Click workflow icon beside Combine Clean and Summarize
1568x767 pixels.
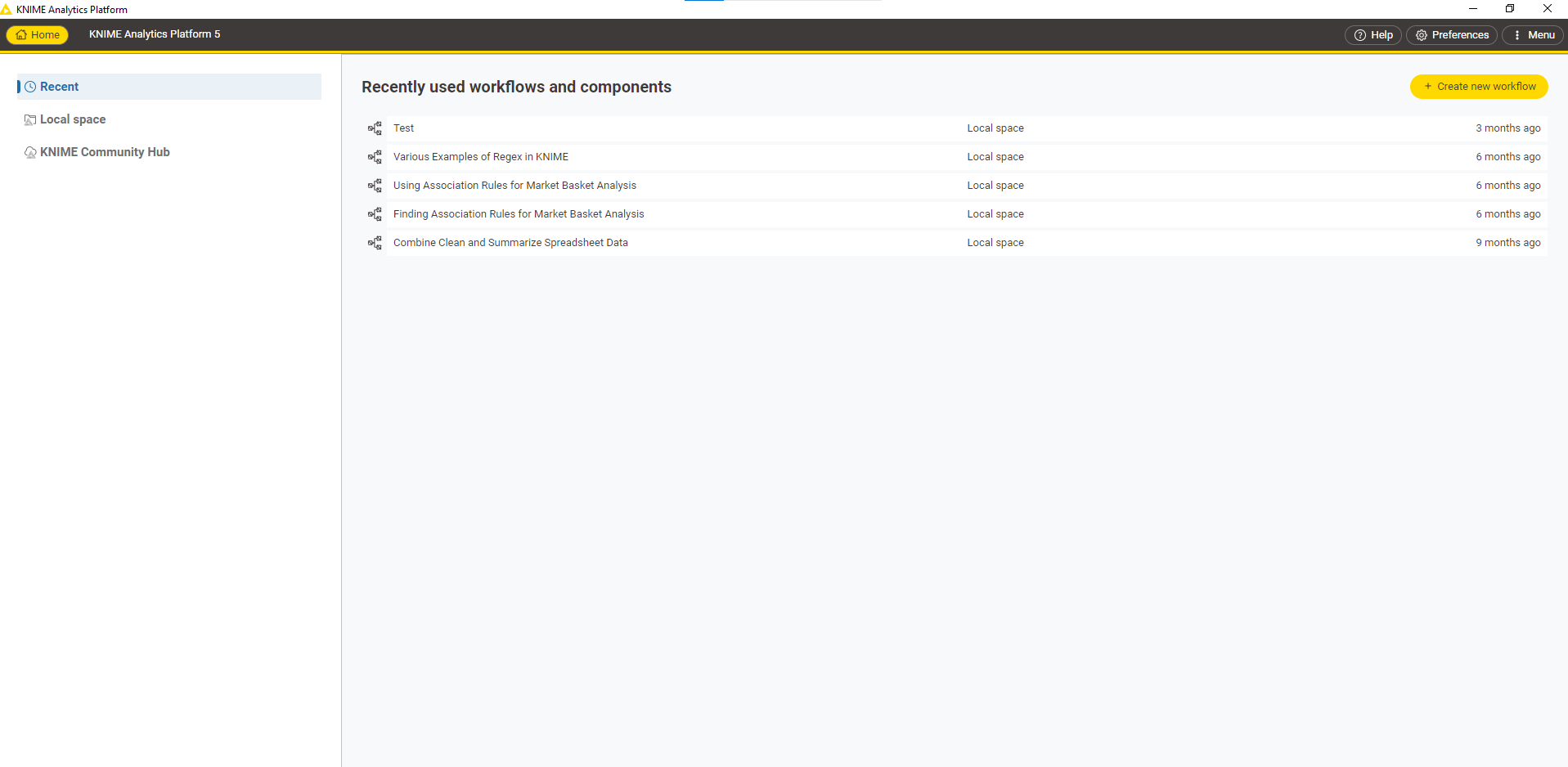[375, 243]
